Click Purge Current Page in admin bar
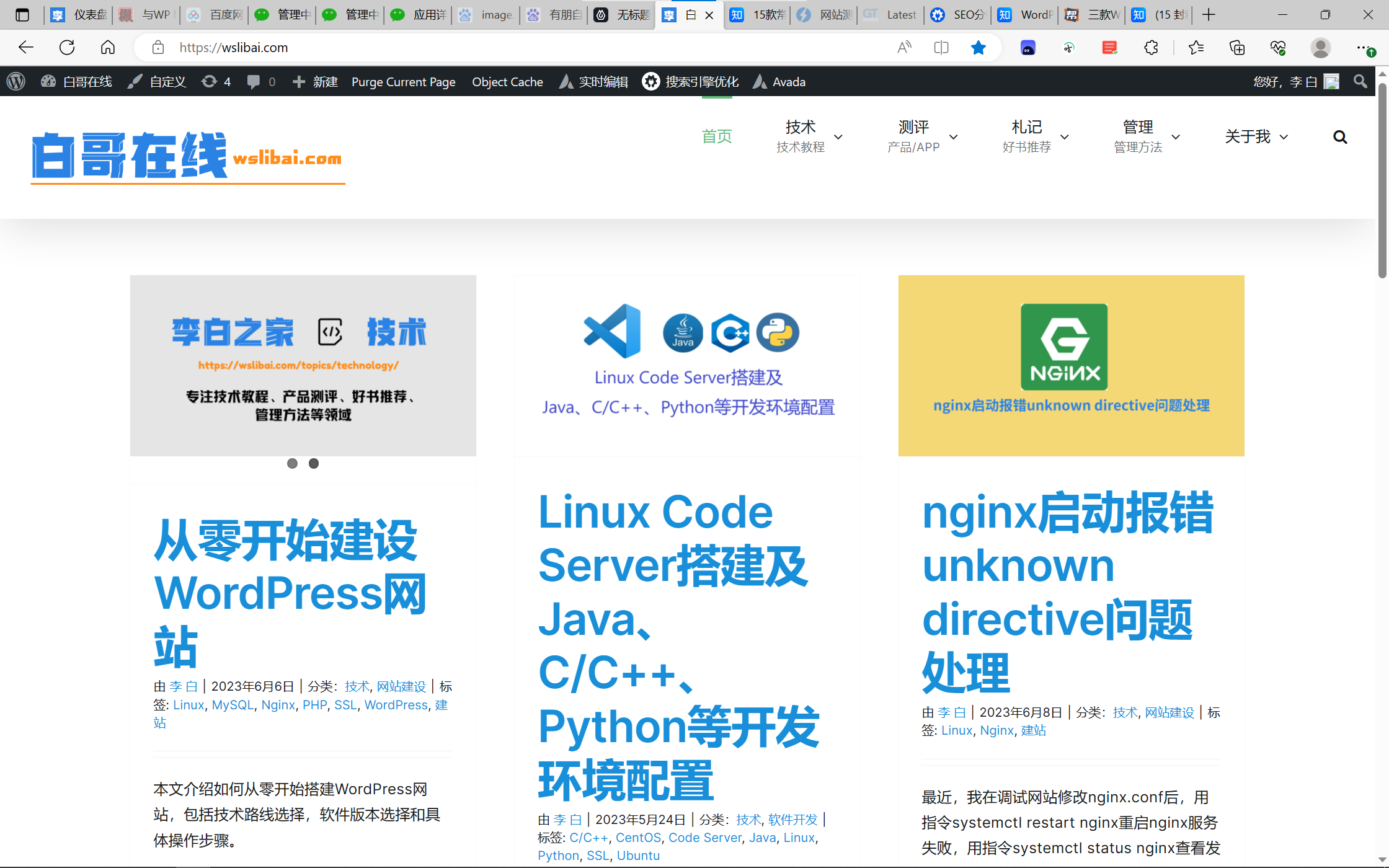This screenshot has width=1389, height=868. click(403, 82)
